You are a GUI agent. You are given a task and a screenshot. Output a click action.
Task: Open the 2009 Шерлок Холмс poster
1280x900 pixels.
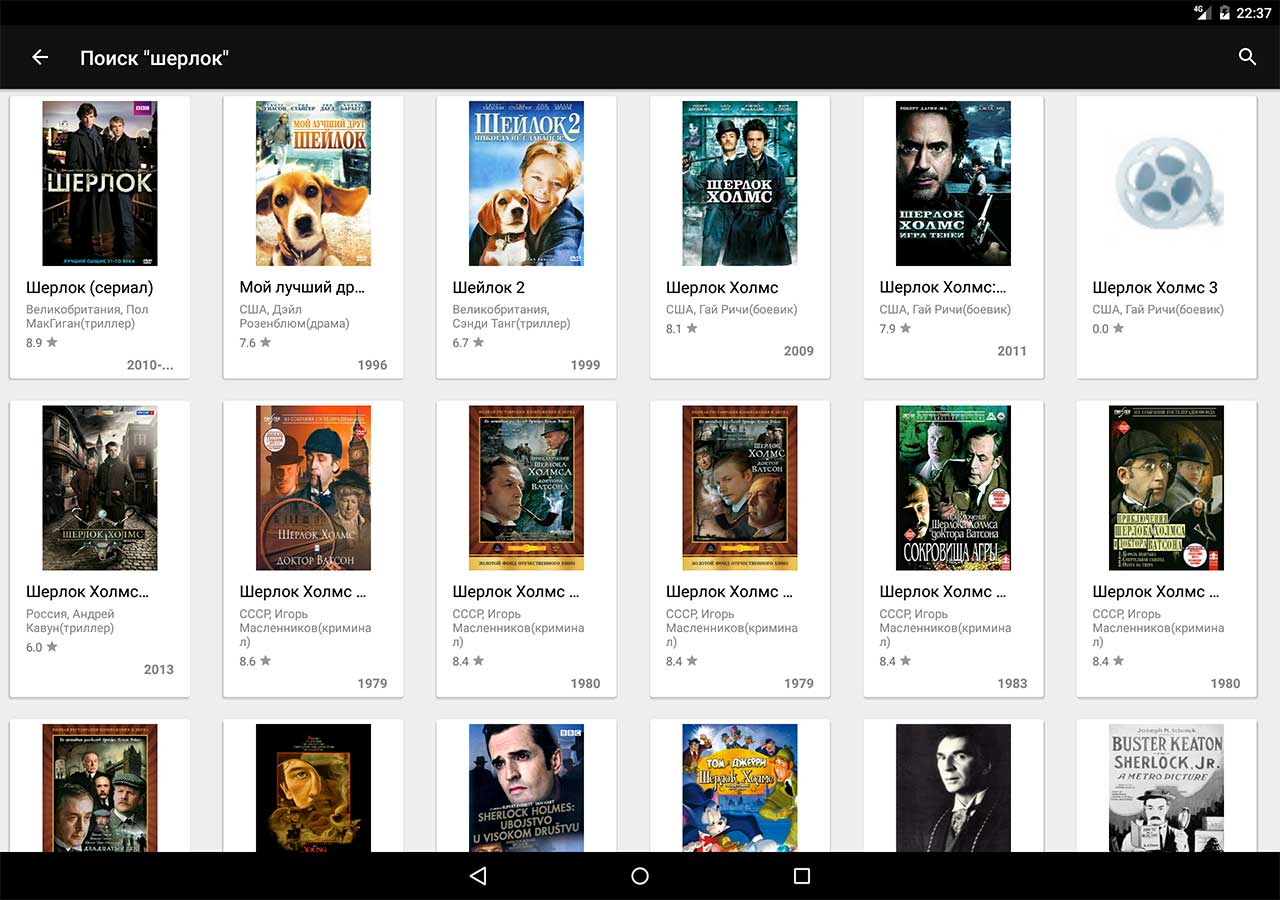pyautogui.click(x=740, y=183)
